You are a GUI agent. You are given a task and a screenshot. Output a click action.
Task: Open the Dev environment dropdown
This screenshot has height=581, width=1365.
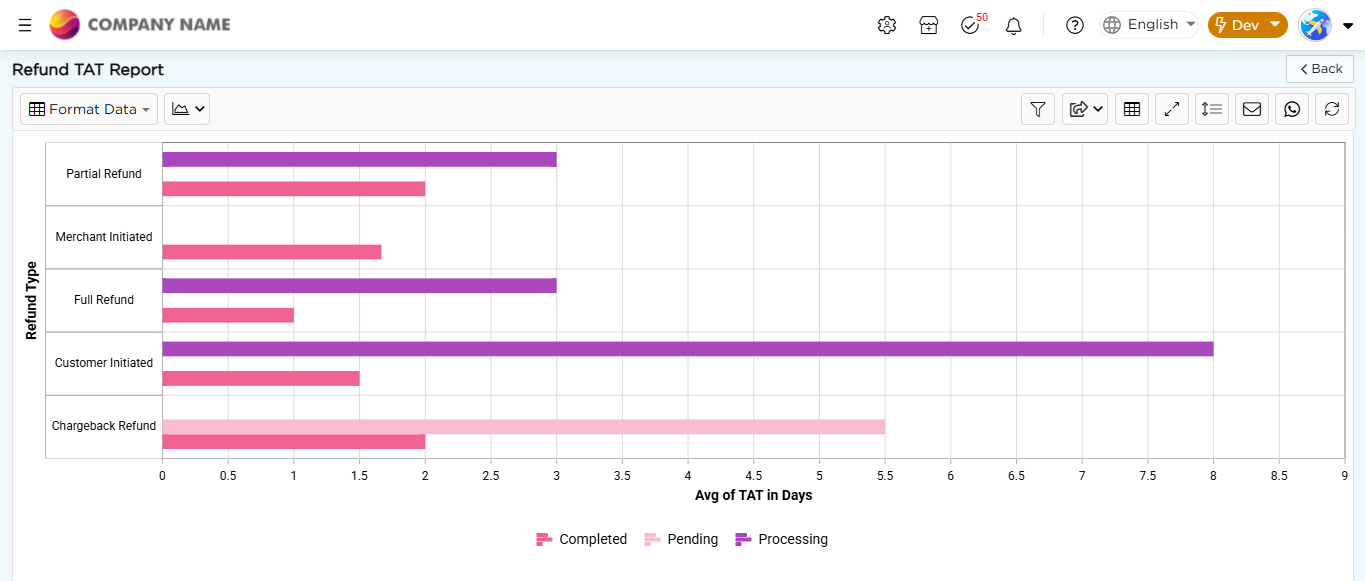click(1247, 25)
